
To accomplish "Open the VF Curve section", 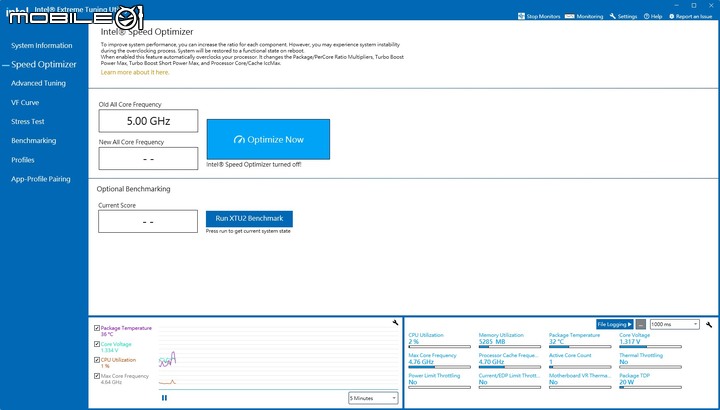I will [25, 102].
